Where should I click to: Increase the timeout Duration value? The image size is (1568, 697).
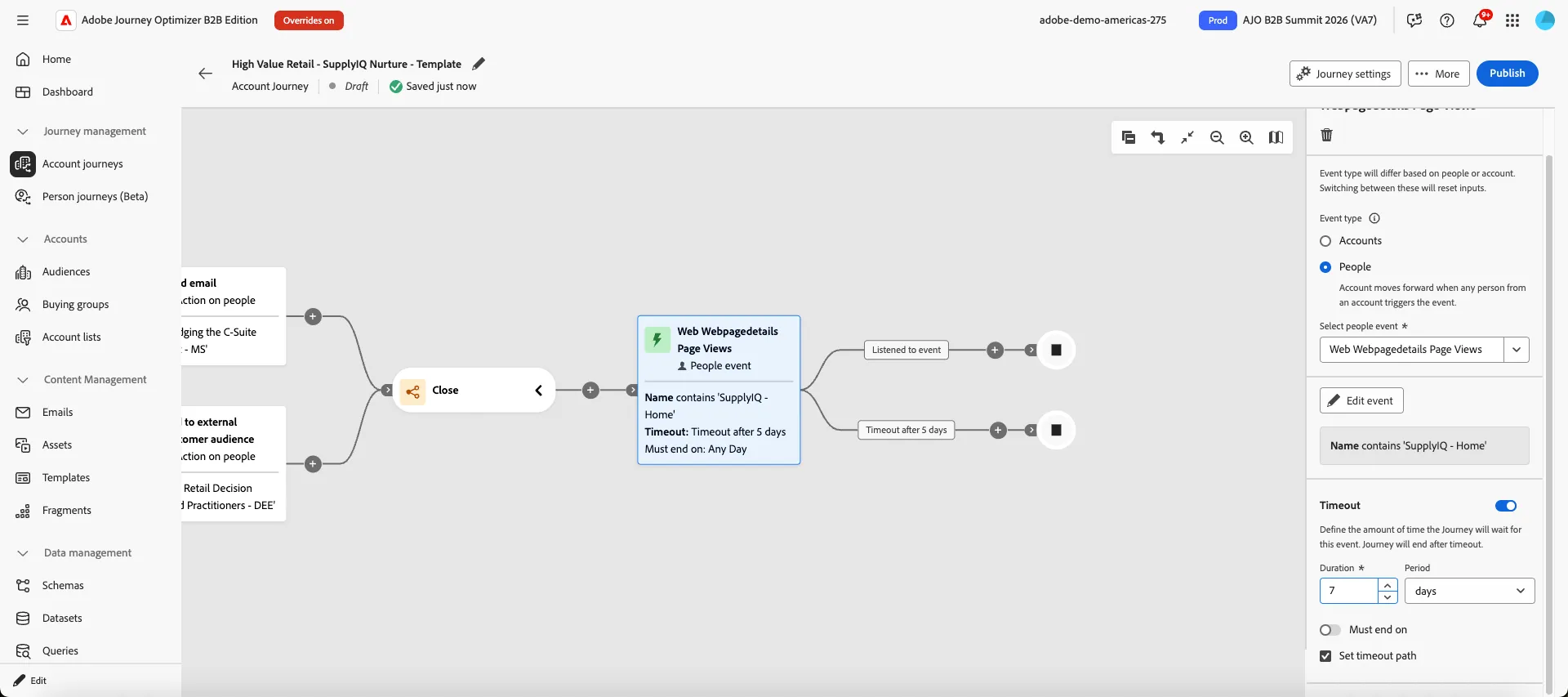point(1388,585)
